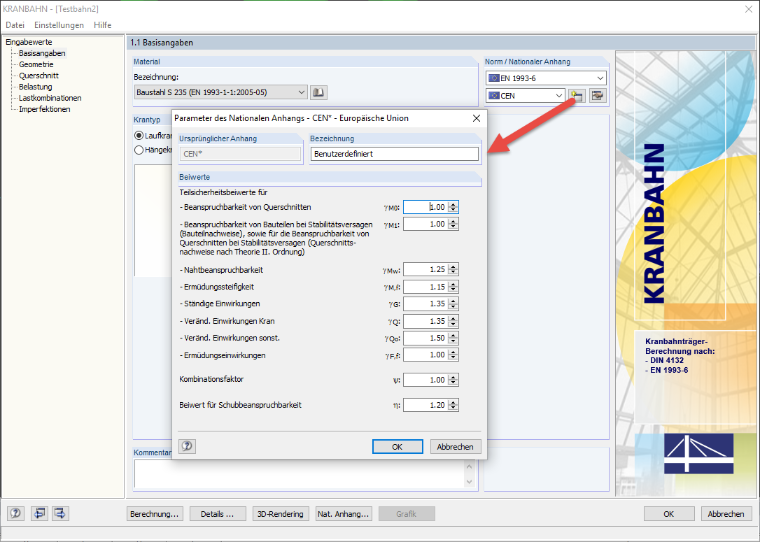Screen dimensions: 760x542
Task: Click the Berechnung... button
Action: click(155, 514)
